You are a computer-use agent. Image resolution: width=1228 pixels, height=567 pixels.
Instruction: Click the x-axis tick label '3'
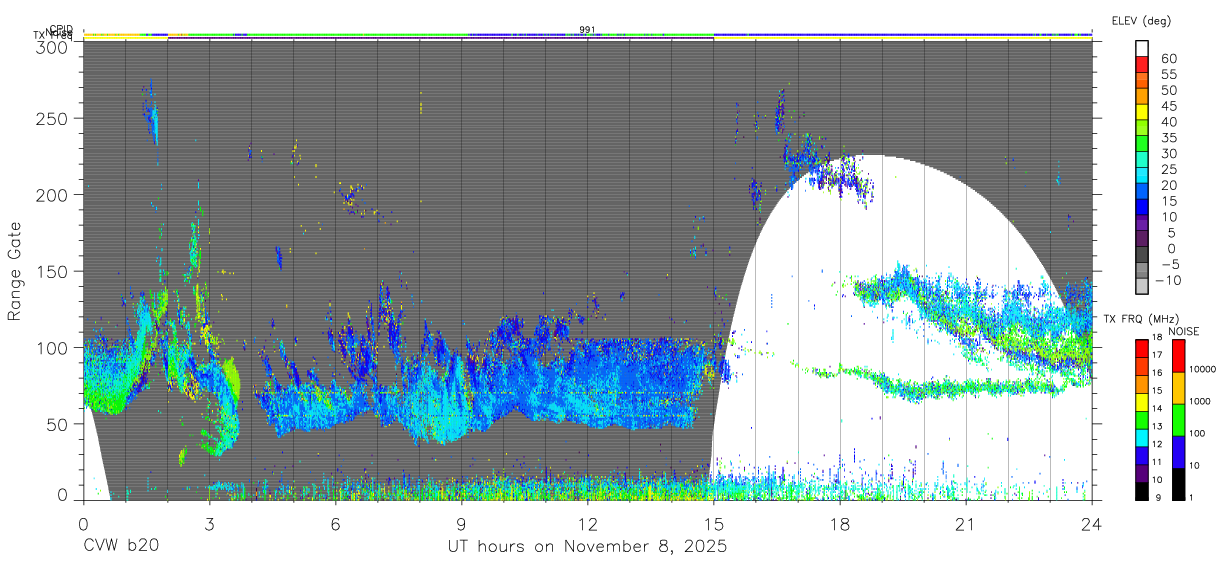coord(209,523)
